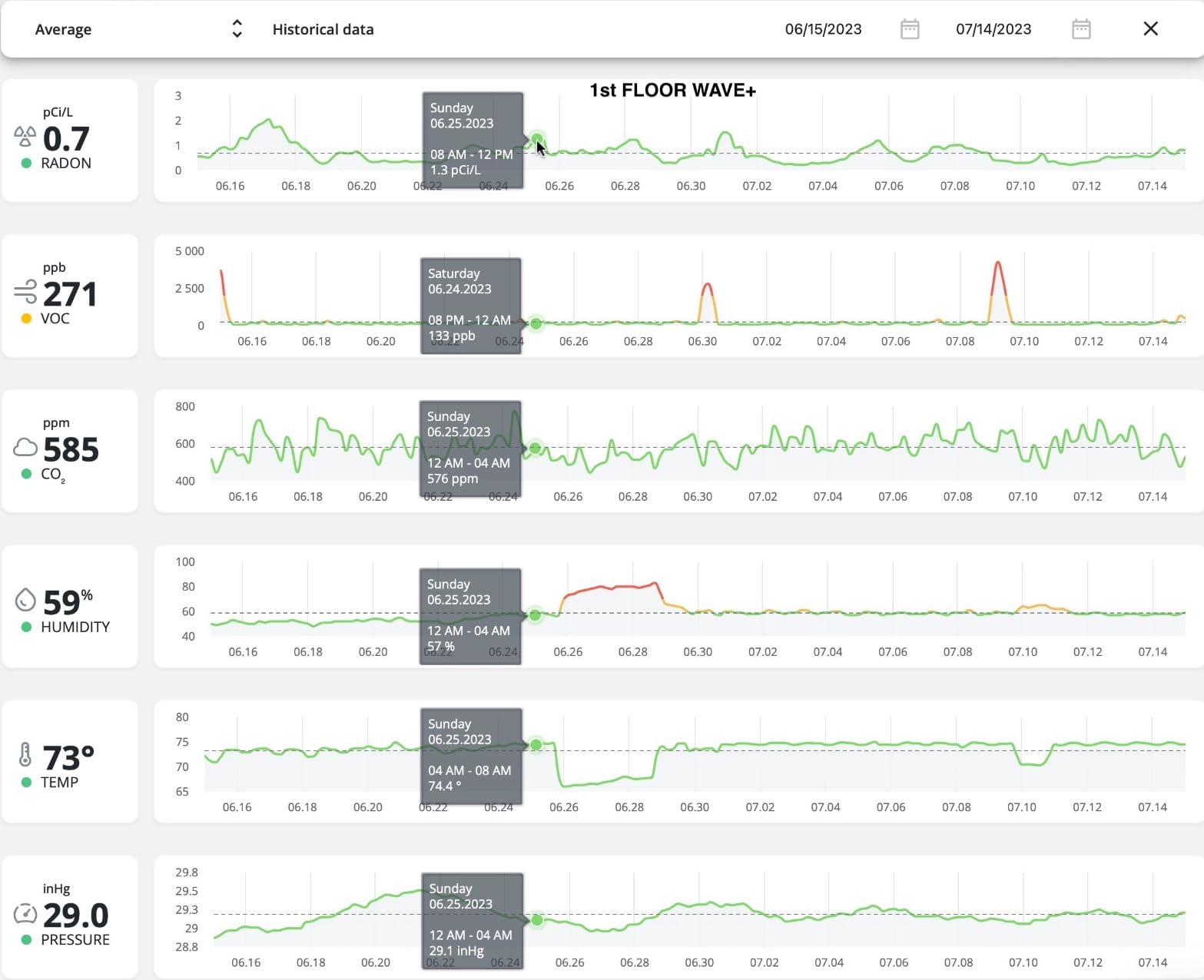The image size is (1204, 980).
Task: Select the CO2 585 ppm card
Action: [x=70, y=451]
